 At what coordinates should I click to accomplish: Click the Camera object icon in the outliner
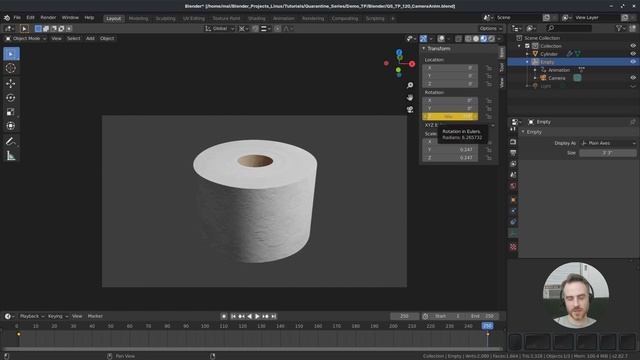pyautogui.click(x=543, y=78)
